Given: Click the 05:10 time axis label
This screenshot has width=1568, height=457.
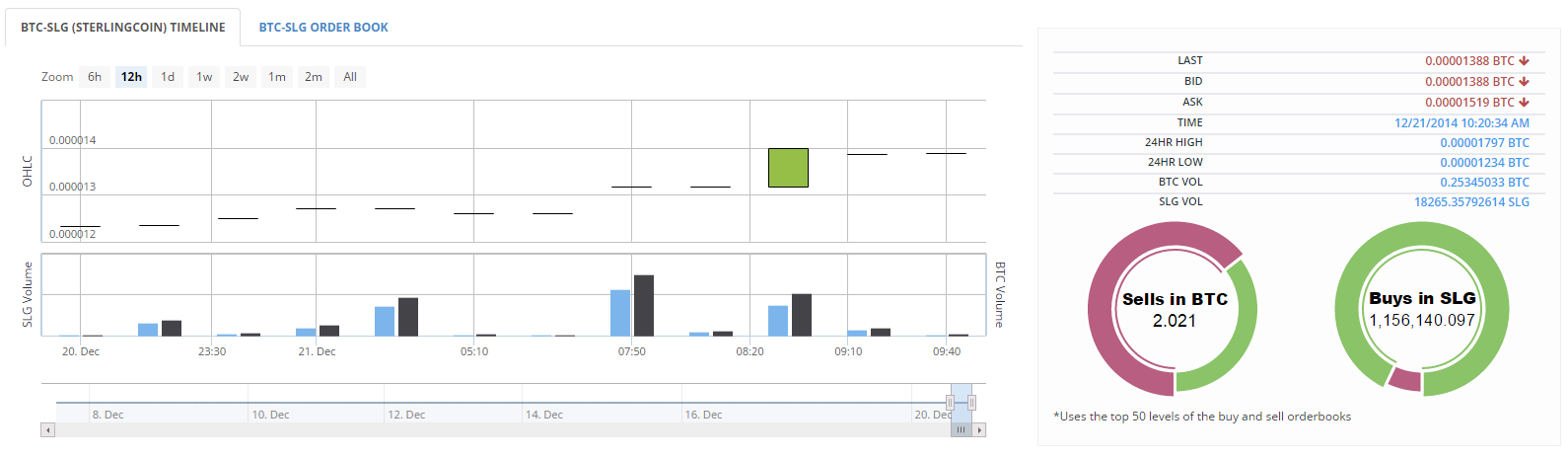Looking at the screenshot, I should (474, 351).
